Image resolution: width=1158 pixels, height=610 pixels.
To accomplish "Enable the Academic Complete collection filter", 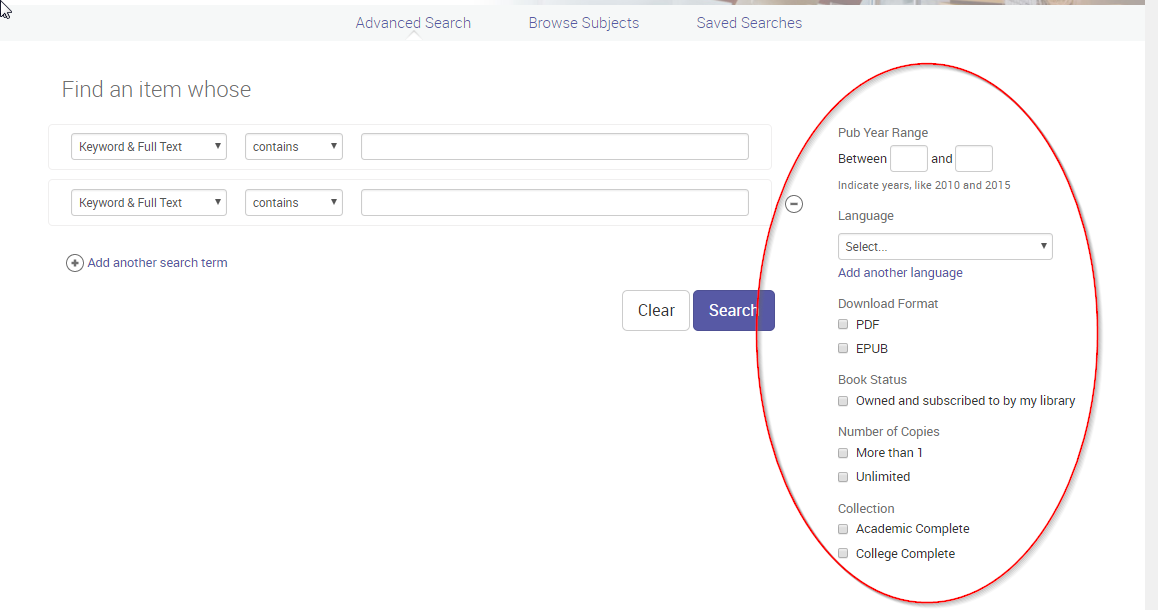I will [x=843, y=528].
